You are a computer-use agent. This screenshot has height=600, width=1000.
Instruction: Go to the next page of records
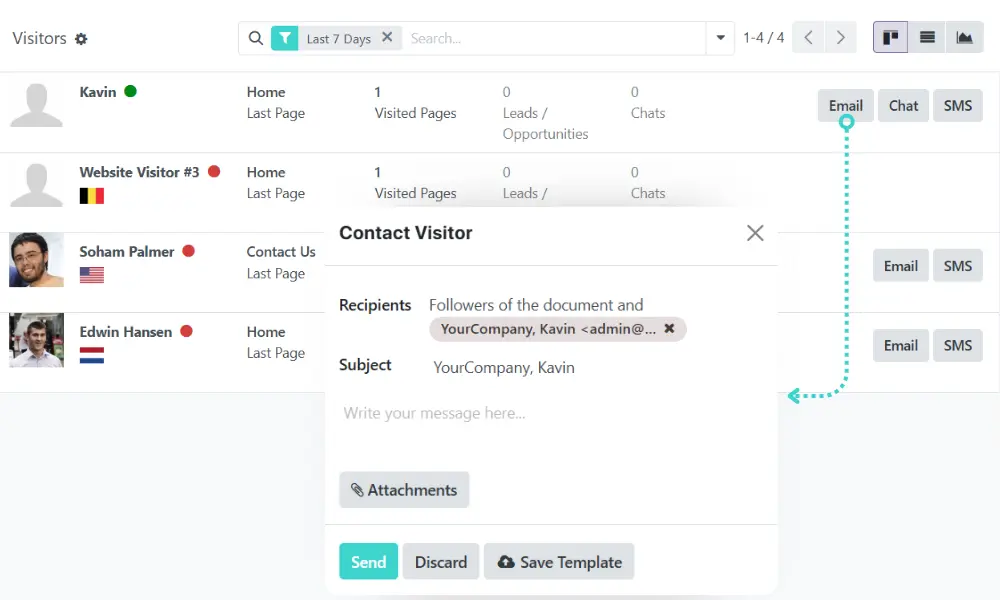point(841,38)
